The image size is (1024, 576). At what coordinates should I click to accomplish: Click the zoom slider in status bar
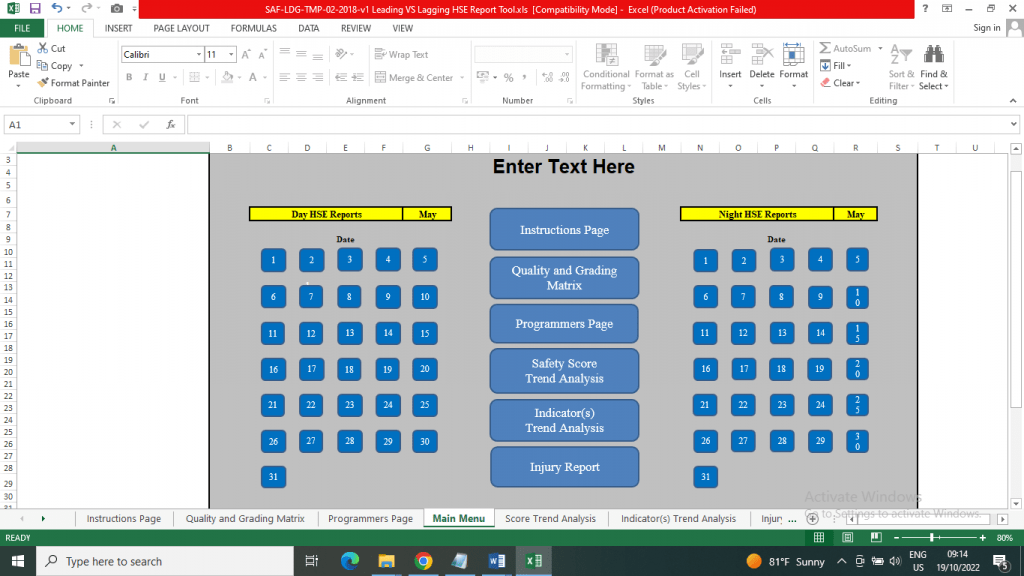tap(932, 537)
